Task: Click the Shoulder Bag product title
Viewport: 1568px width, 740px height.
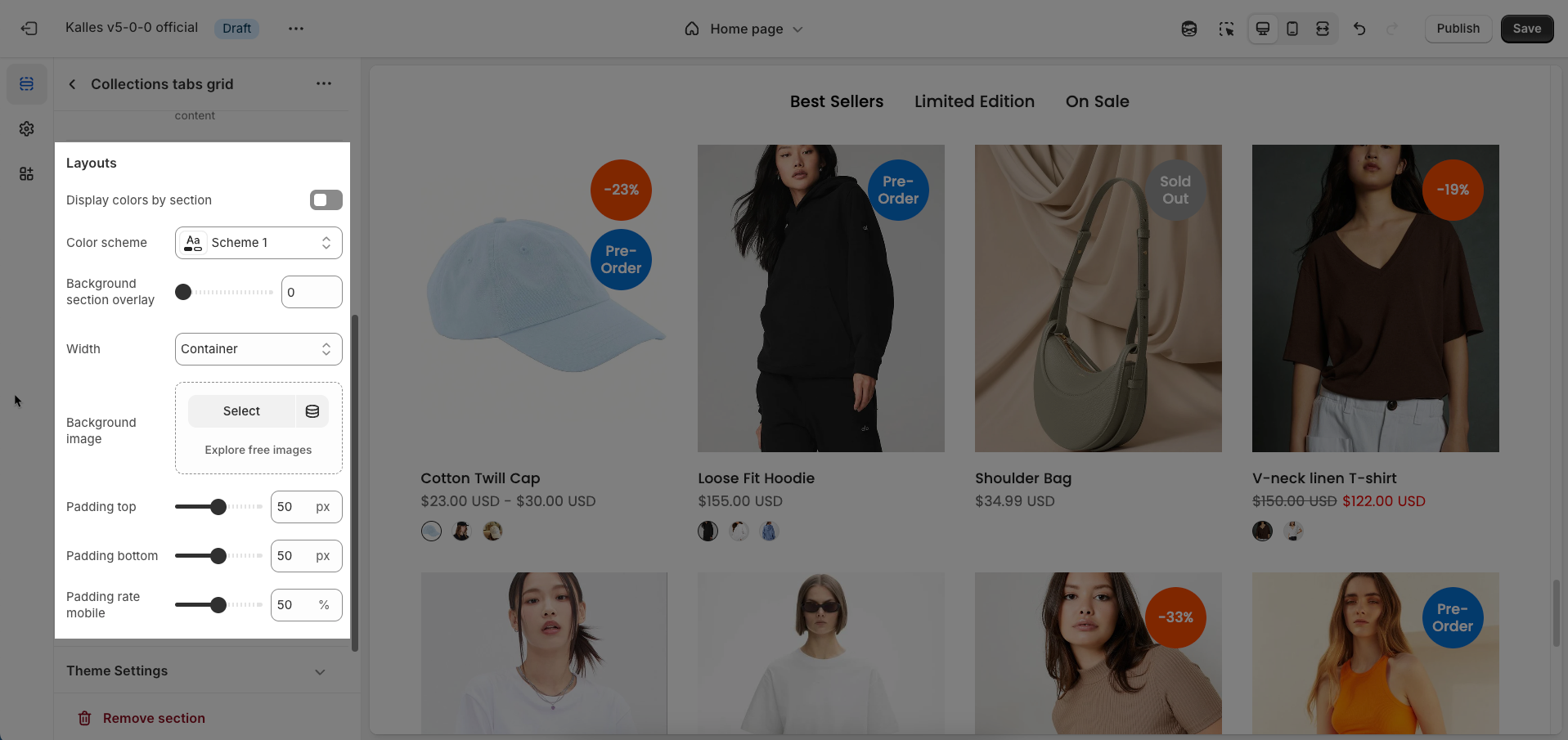Action: click(1023, 478)
